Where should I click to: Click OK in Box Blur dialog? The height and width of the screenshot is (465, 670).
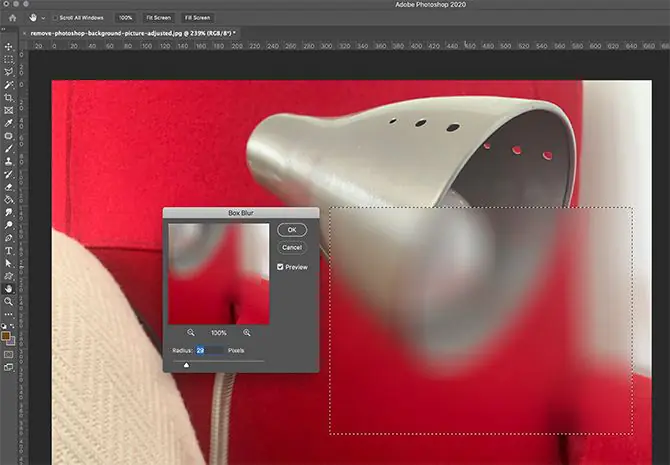coord(291,230)
